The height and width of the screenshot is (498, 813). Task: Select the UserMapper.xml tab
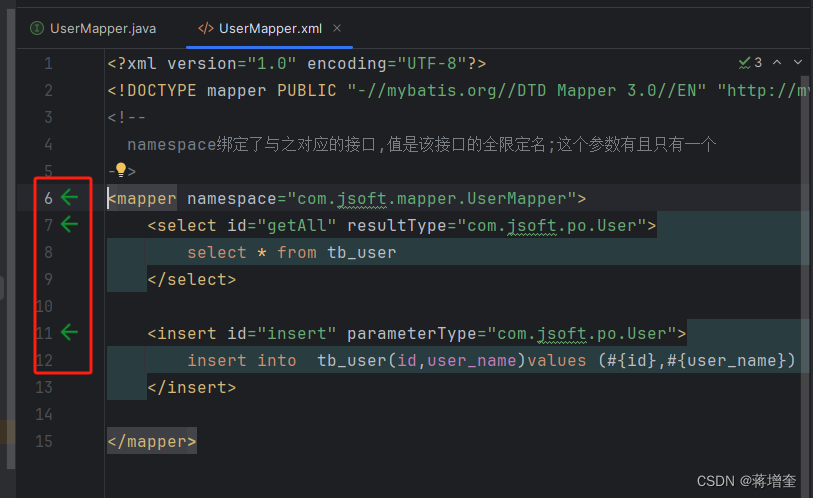(x=270, y=29)
